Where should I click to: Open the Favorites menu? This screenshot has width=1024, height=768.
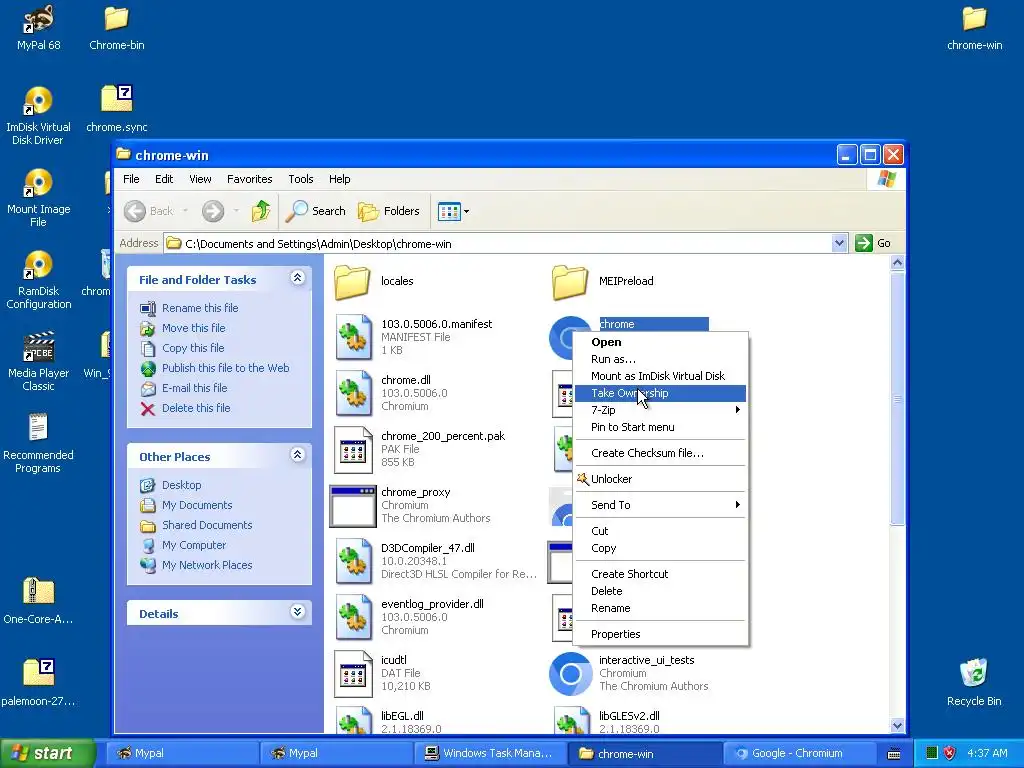[249, 179]
